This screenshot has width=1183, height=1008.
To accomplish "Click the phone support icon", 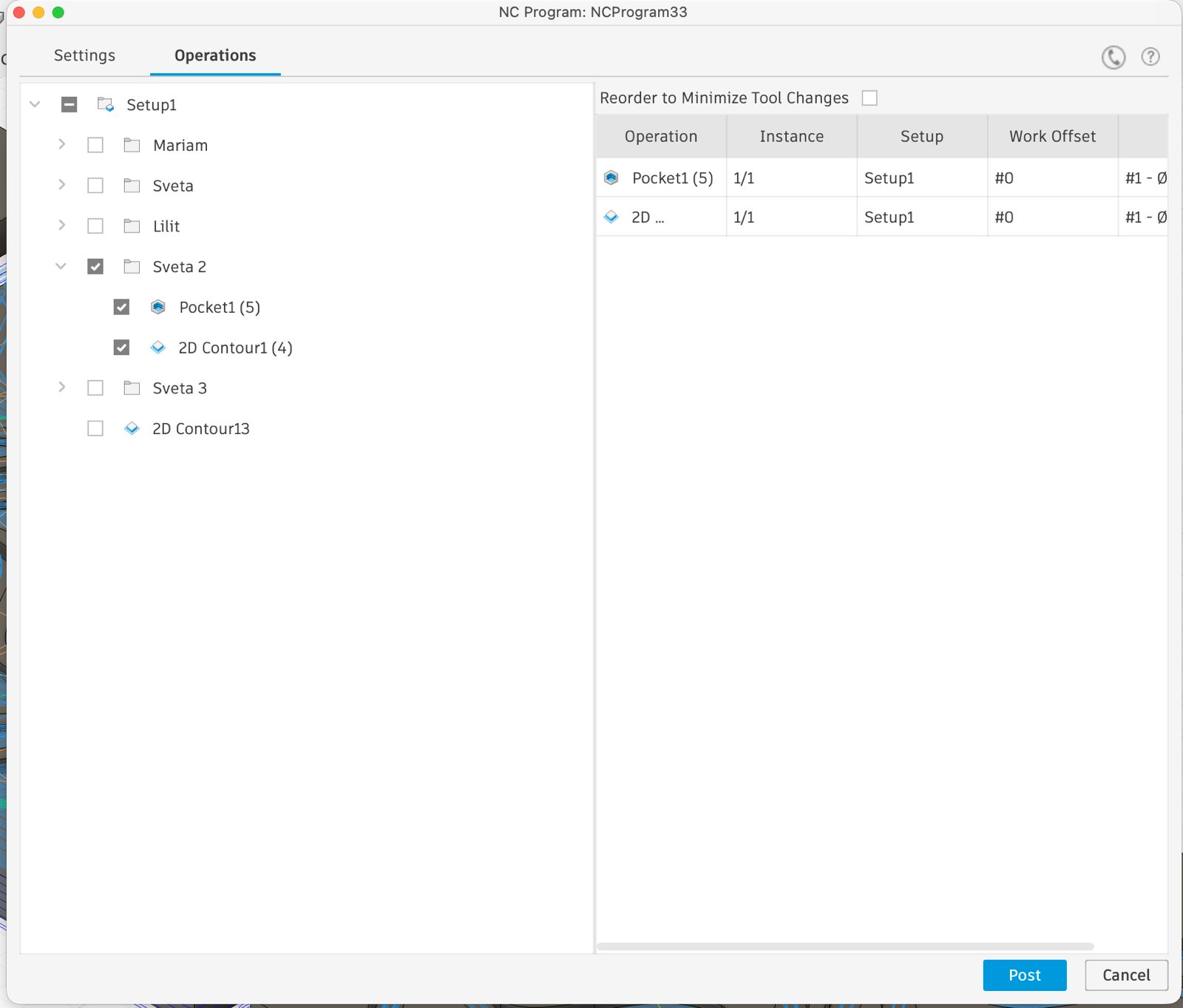I will coord(1113,57).
